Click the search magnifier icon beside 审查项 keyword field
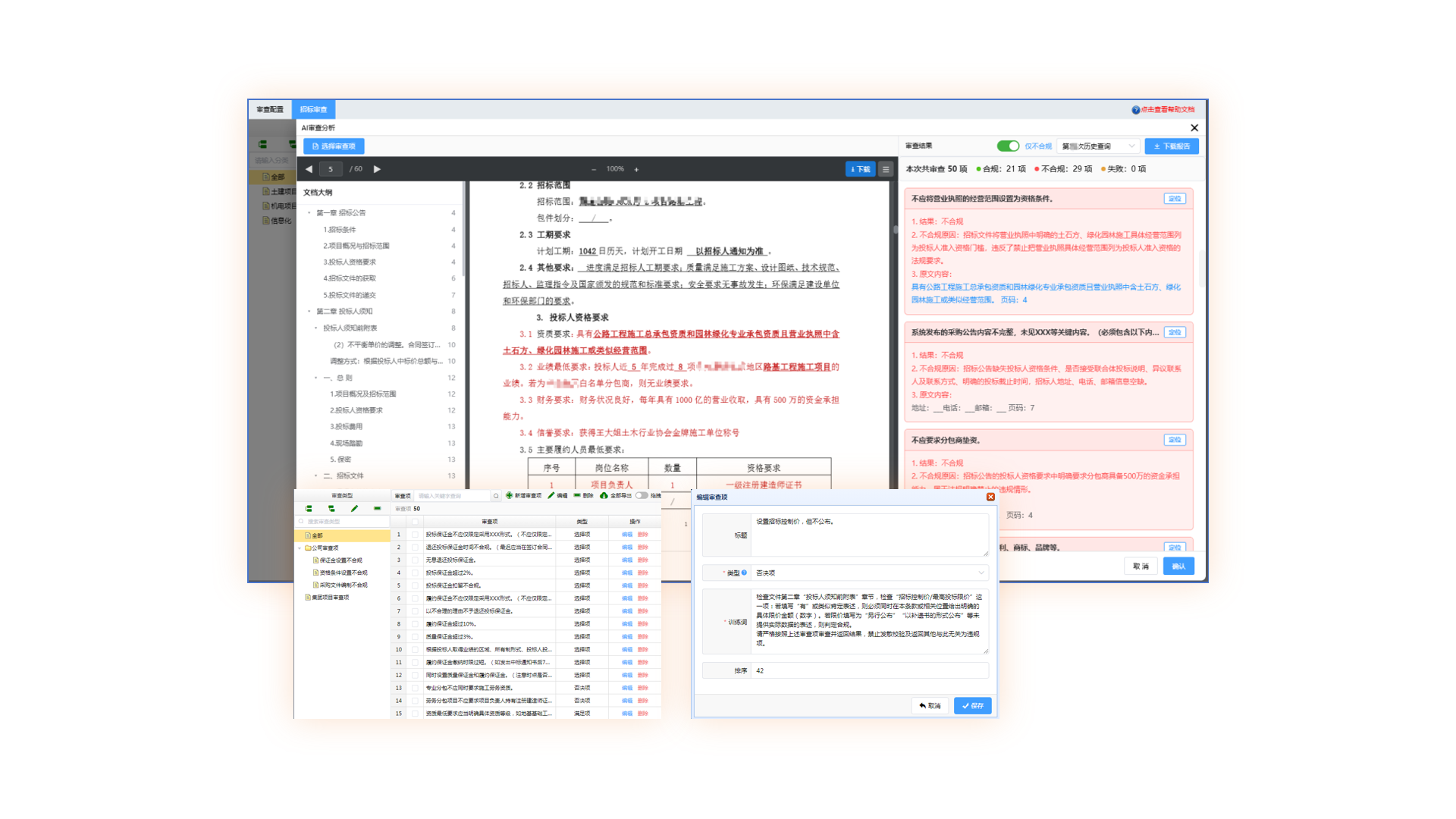 pos(496,496)
